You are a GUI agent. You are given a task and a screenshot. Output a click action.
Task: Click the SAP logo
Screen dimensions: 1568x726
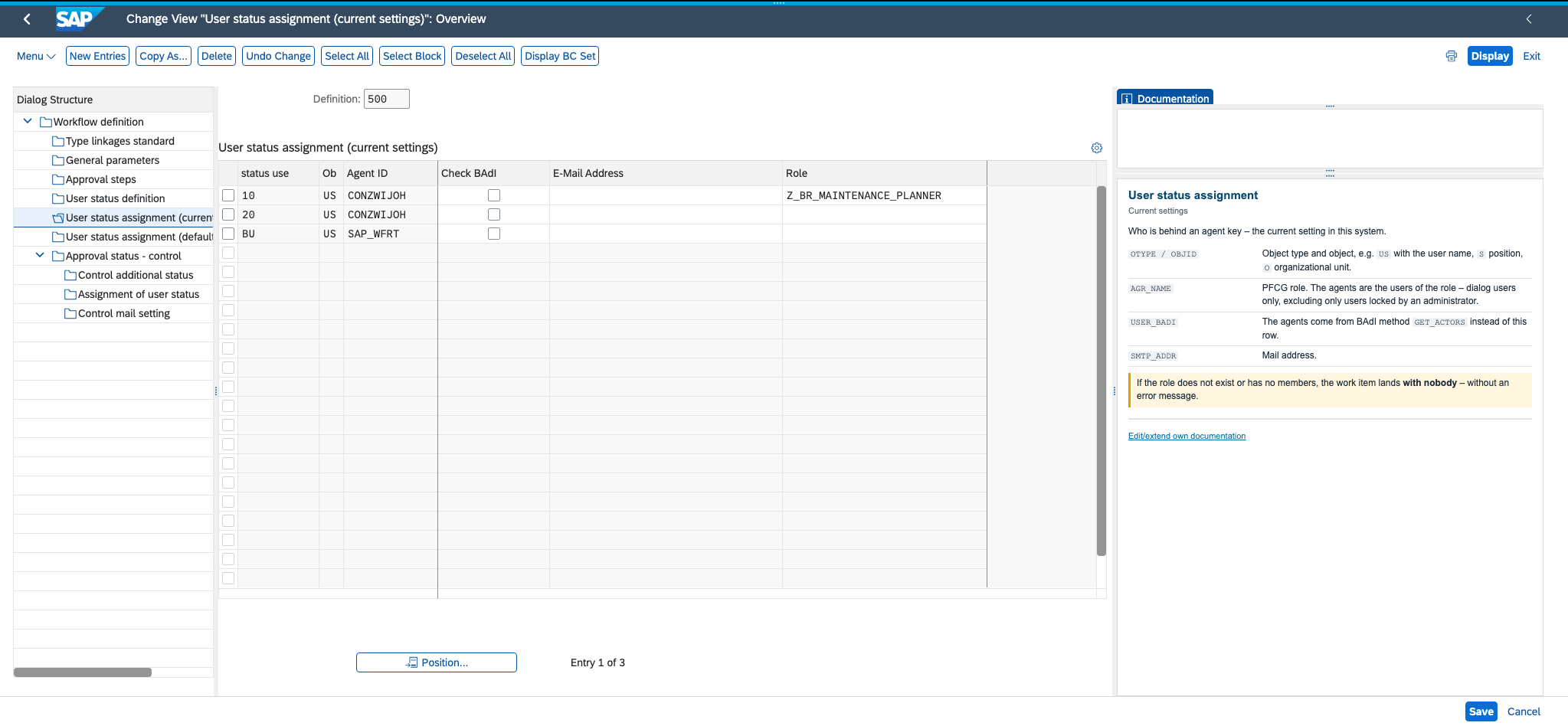[x=79, y=19]
